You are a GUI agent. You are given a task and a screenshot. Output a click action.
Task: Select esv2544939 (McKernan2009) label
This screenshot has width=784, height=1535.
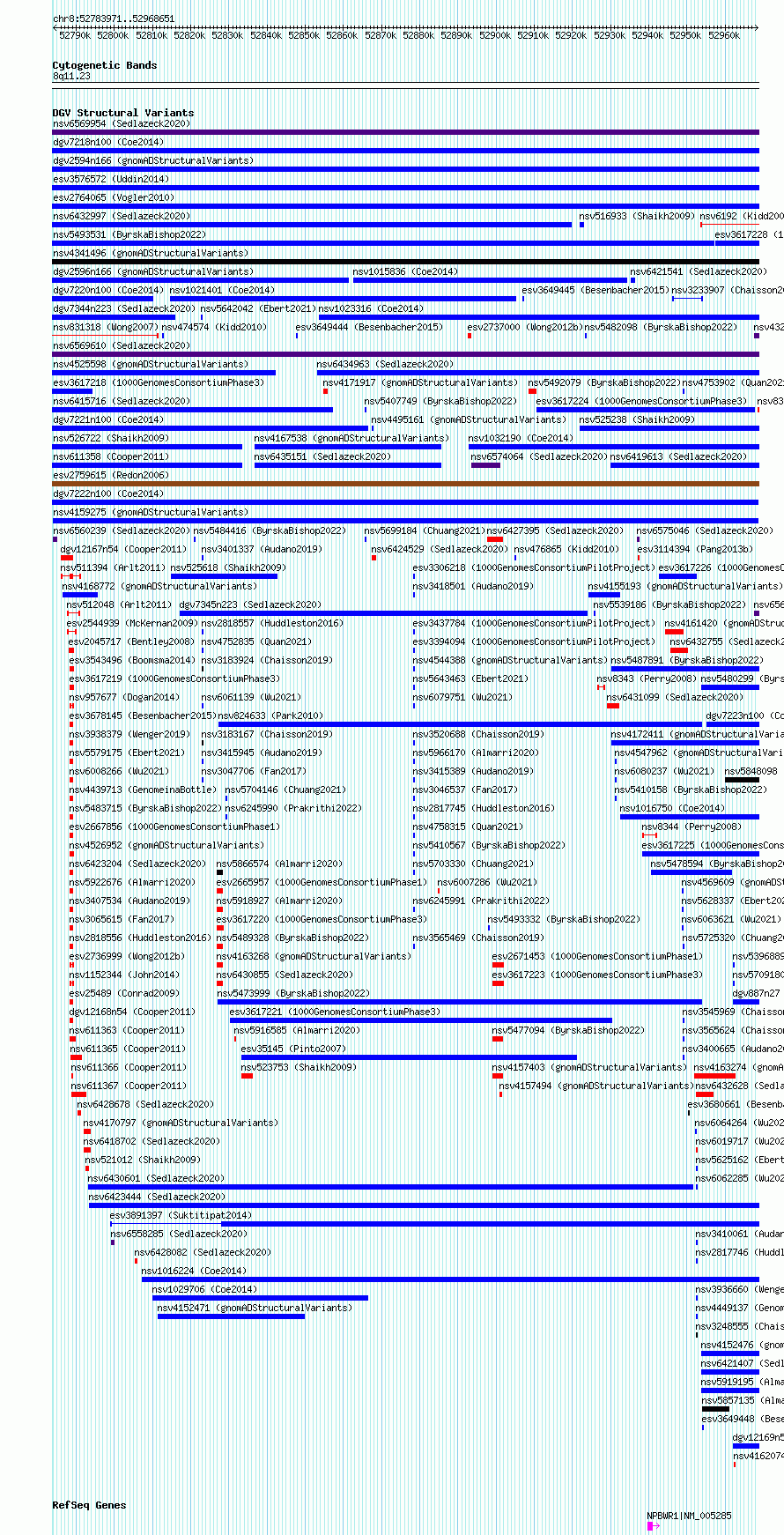pyautogui.click(x=133, y=623)
